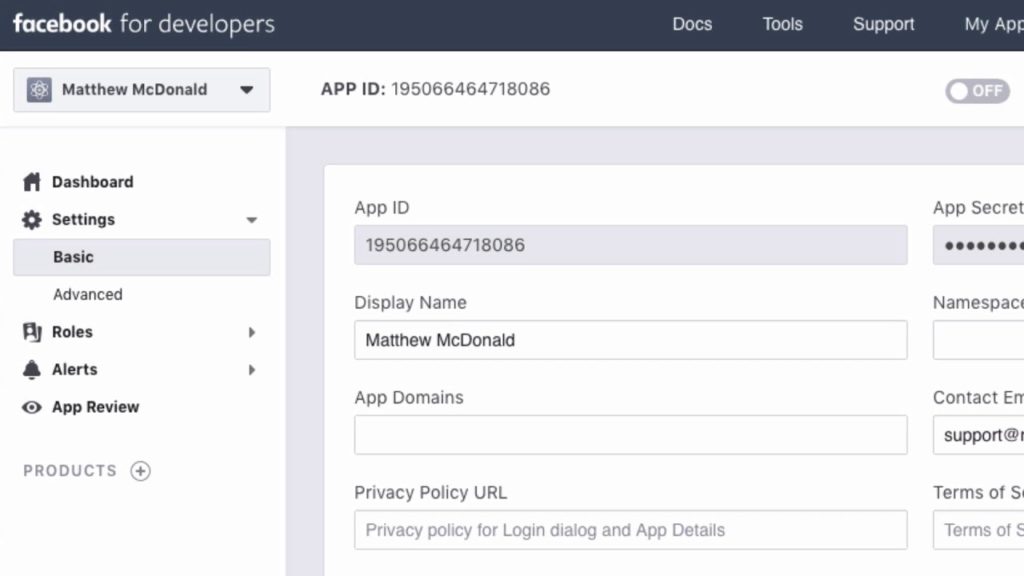Click the App ID field label

[x=382, y=208]
